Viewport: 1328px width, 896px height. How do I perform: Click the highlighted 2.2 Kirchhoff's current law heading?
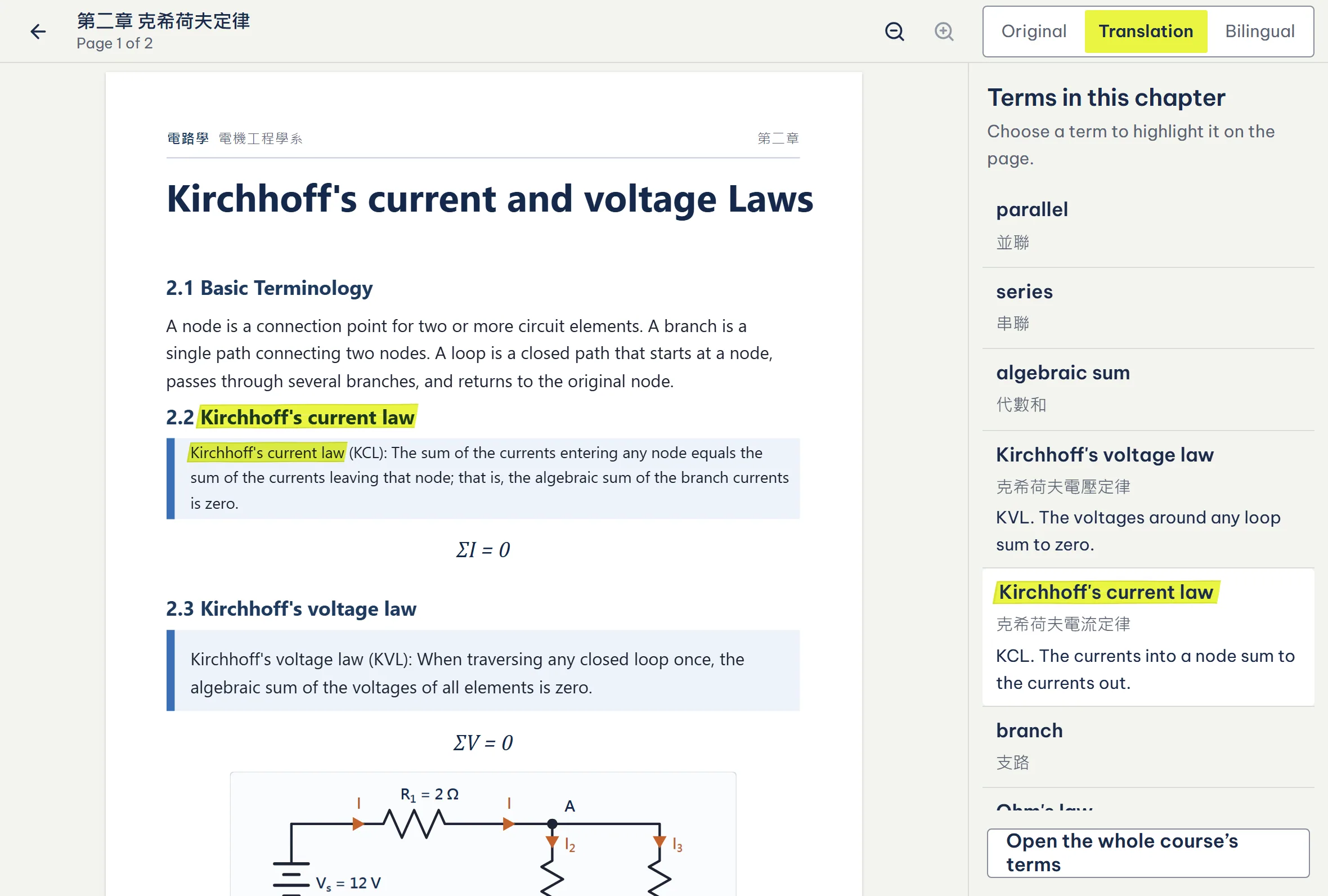pos(307,417)
